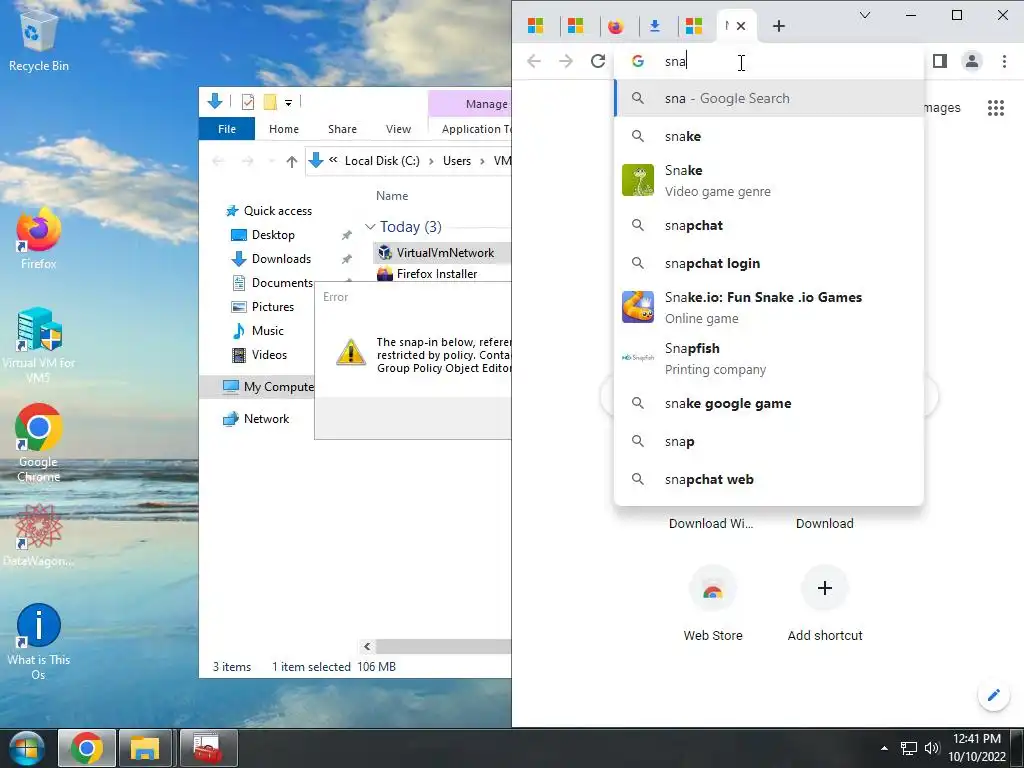Screen dimensions: 1024x768
Task: Open the Virtual VM For VMS desktop shortcut
Action: click(x=38, y=345)
